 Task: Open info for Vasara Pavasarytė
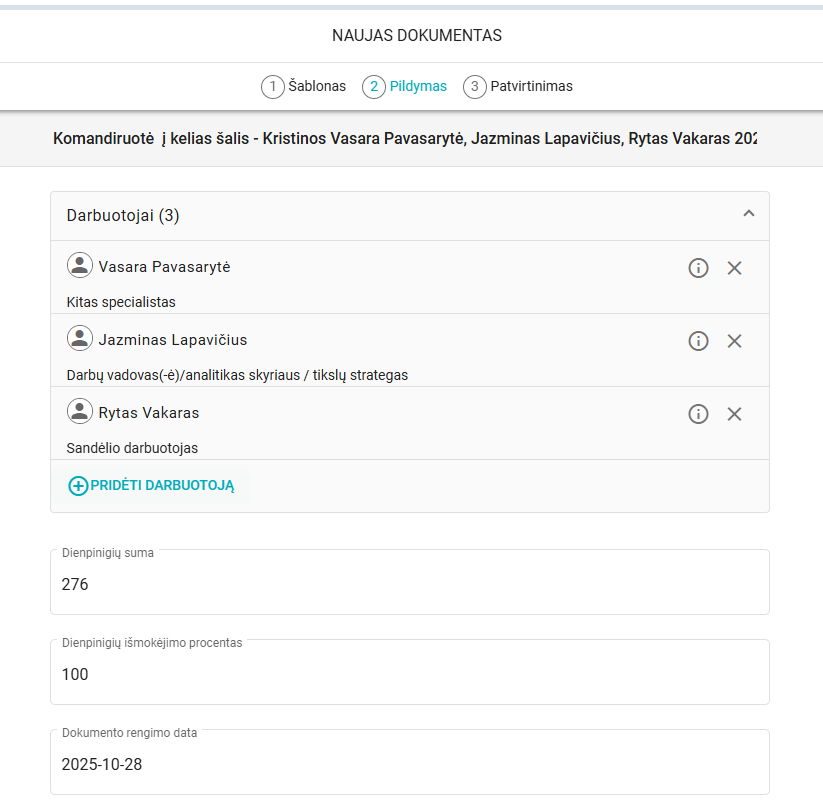698,268
